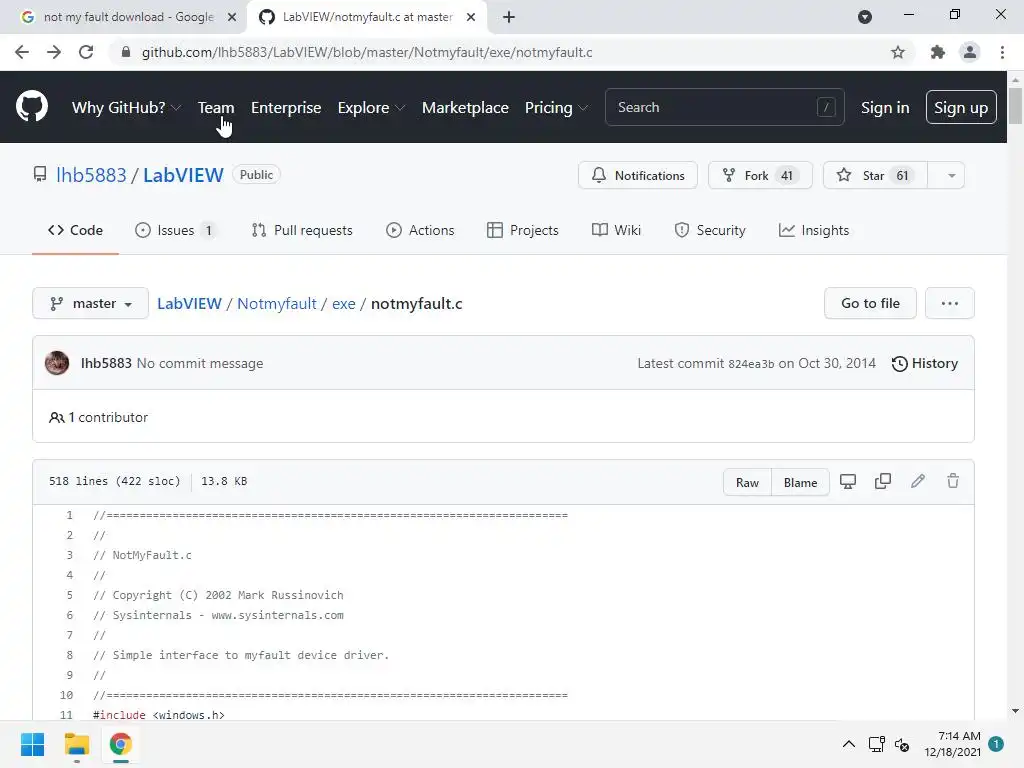The width and height of the screenshot is (1024, 768).
Task: Close the LabVIEW/notmyfault.c tab
Action: pos(471,17)
